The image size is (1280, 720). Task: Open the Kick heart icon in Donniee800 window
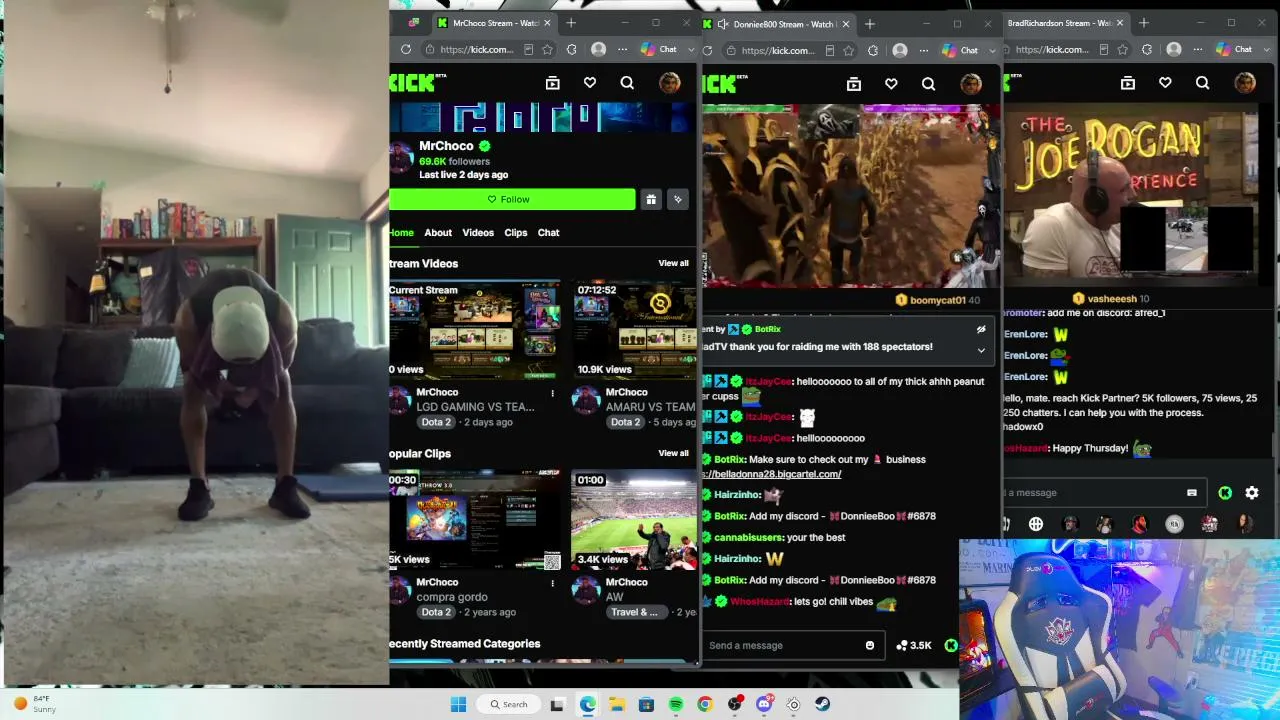pyautogui.click(x=891, y=84)
